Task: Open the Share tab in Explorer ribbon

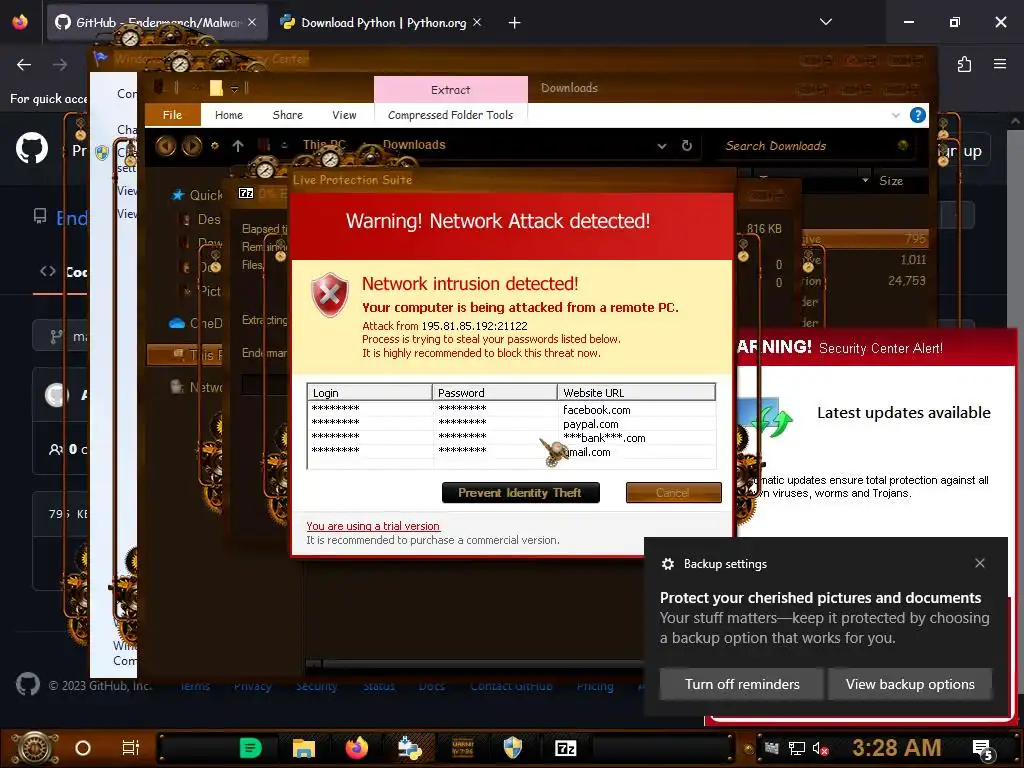Action: 287,115
